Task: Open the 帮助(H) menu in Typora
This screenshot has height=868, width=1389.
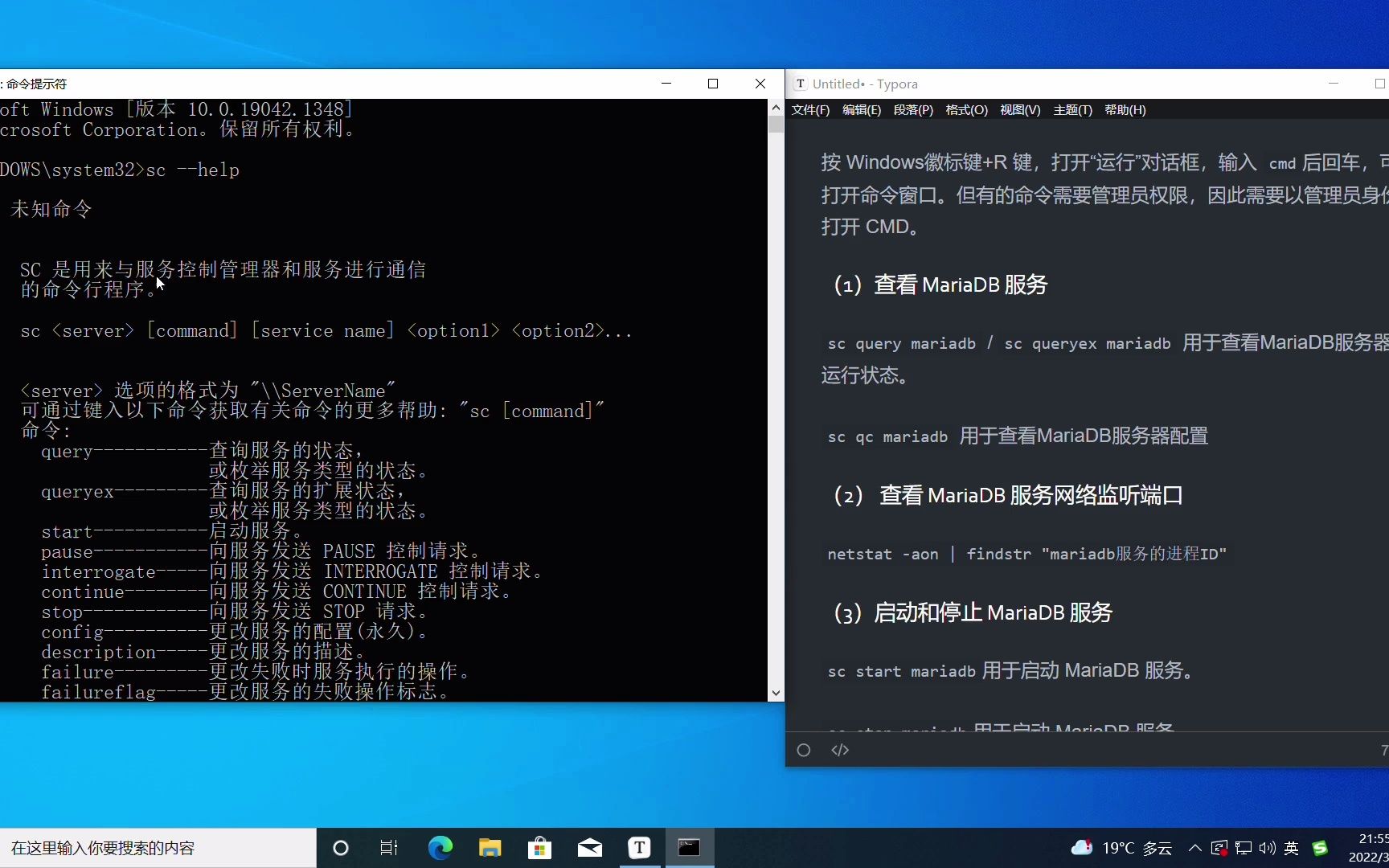Action: coord(1125,110)
